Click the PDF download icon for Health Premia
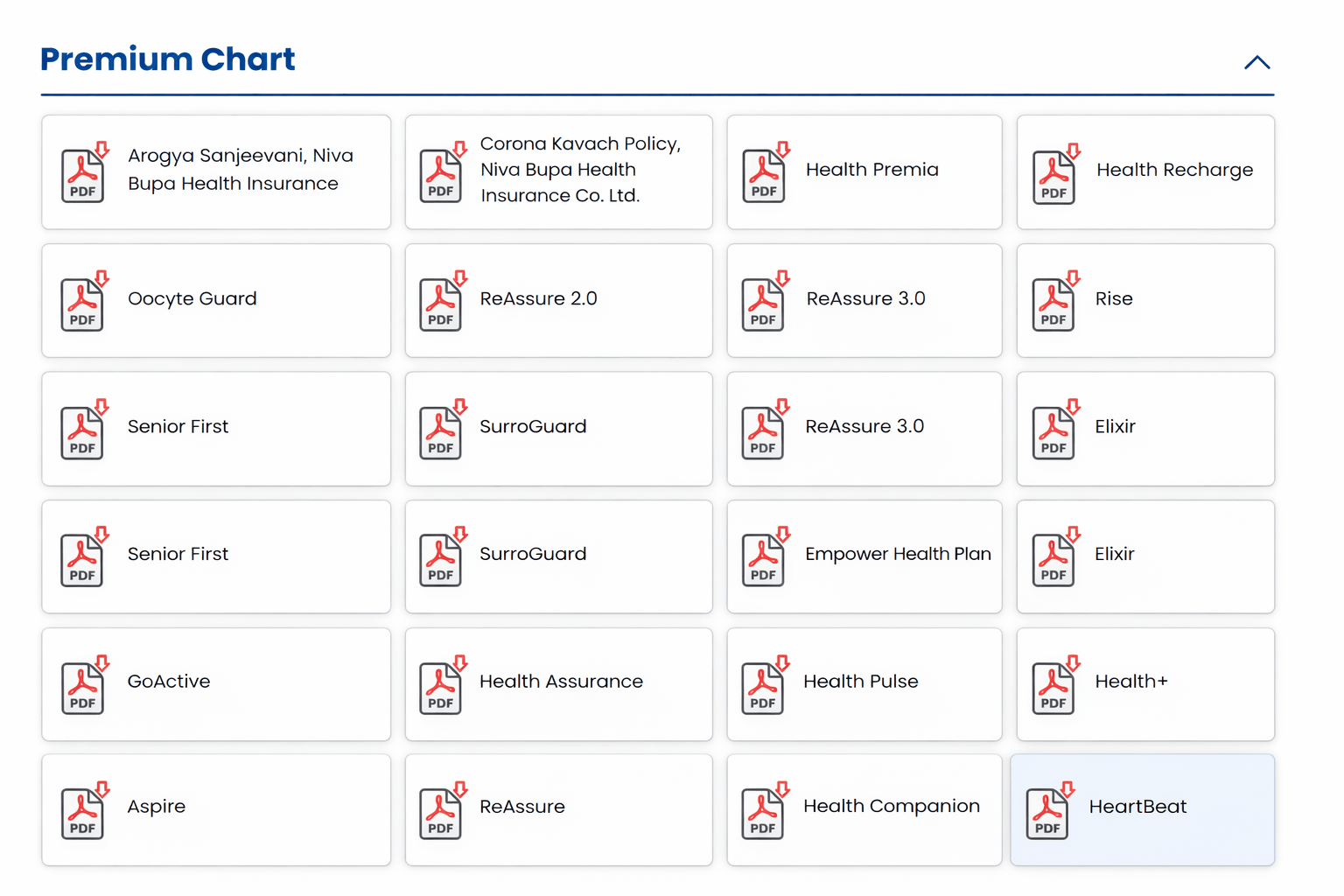The height and width of the screenshot is (896, 1344). [x=765, y=172]
